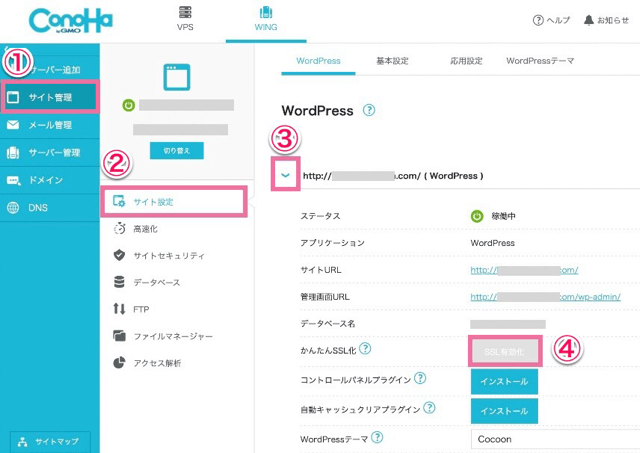The image size is (640, 453).
Task: Switch to the WordPressテーマ tab
Action: (x=540, y=61)
